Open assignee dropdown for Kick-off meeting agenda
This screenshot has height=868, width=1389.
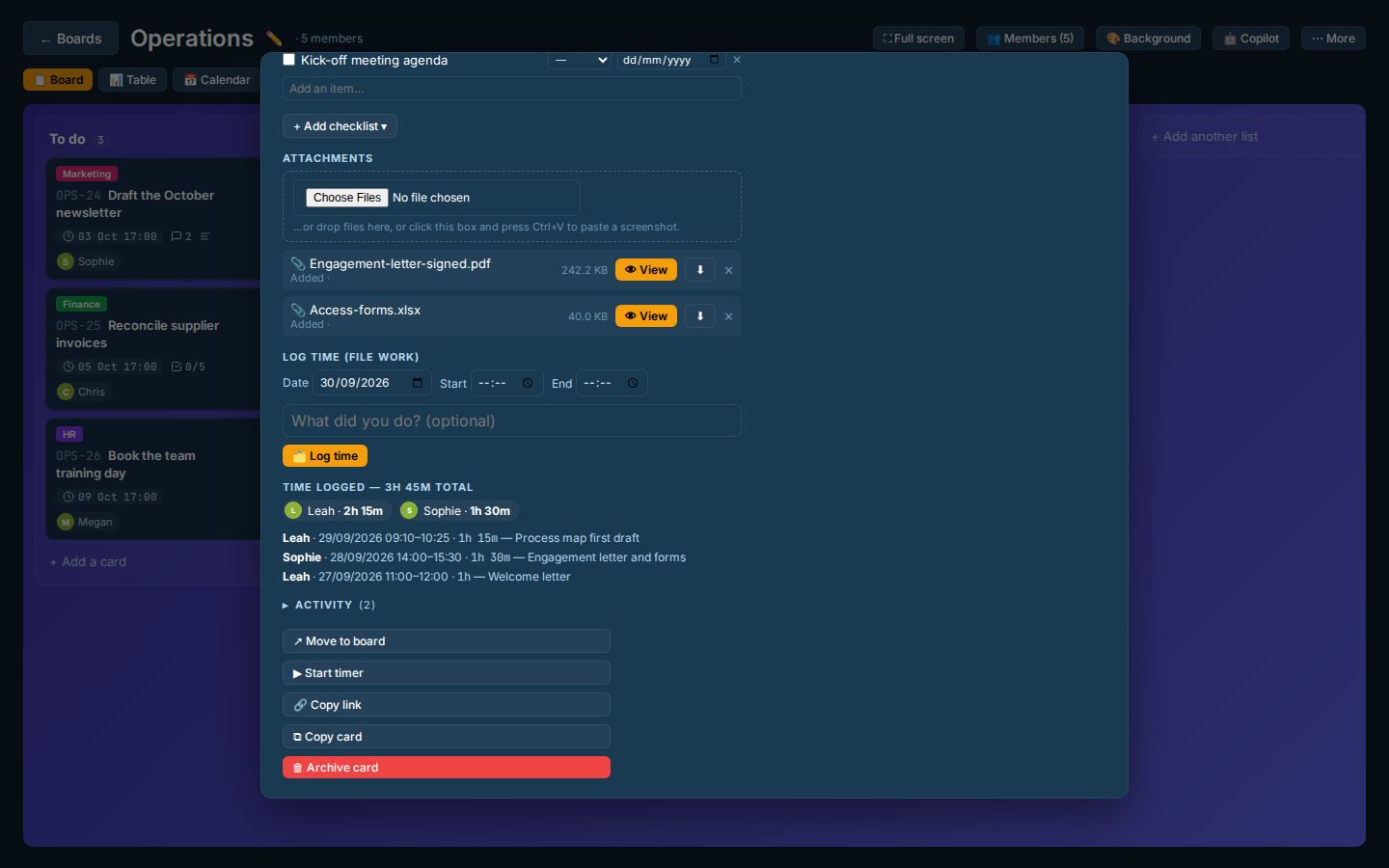(579, 60)
